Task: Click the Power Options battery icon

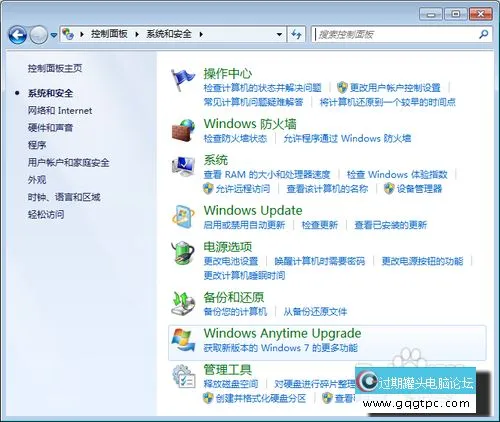Action: tap(183, 253)
